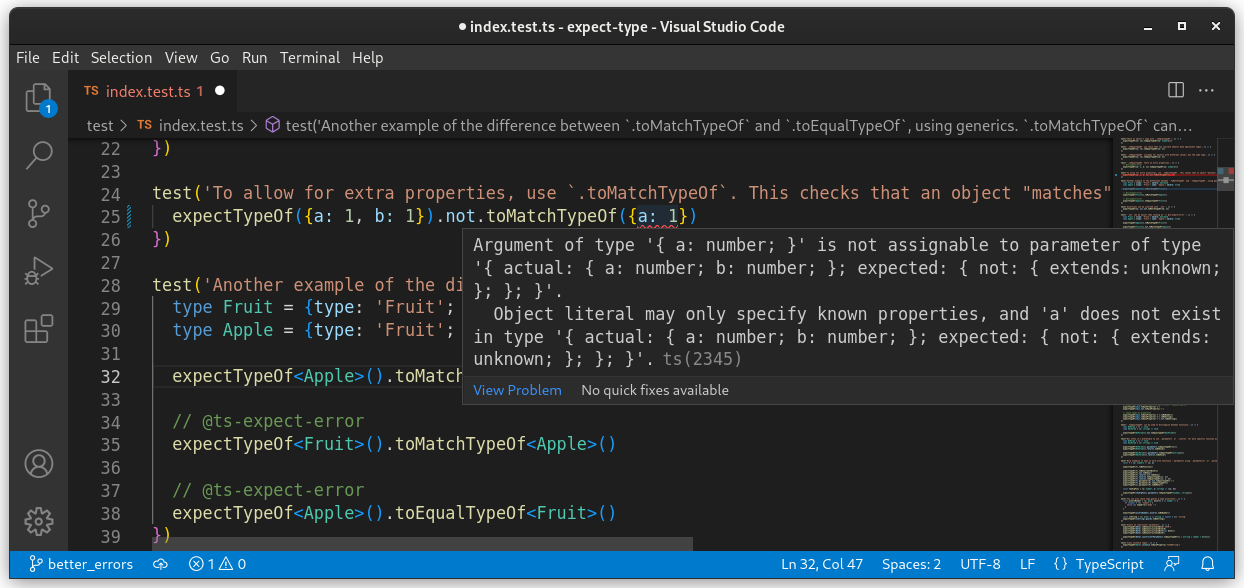Open the Manage gear menu

(x=39, y=521)
